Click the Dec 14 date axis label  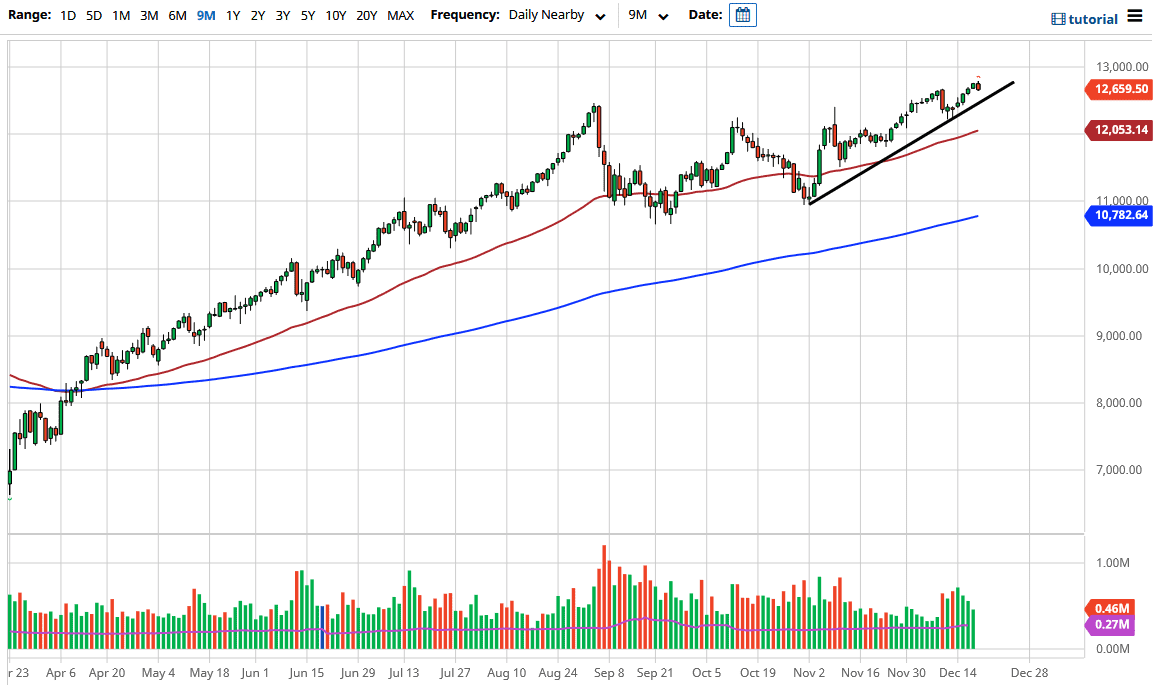click(958, 672)
